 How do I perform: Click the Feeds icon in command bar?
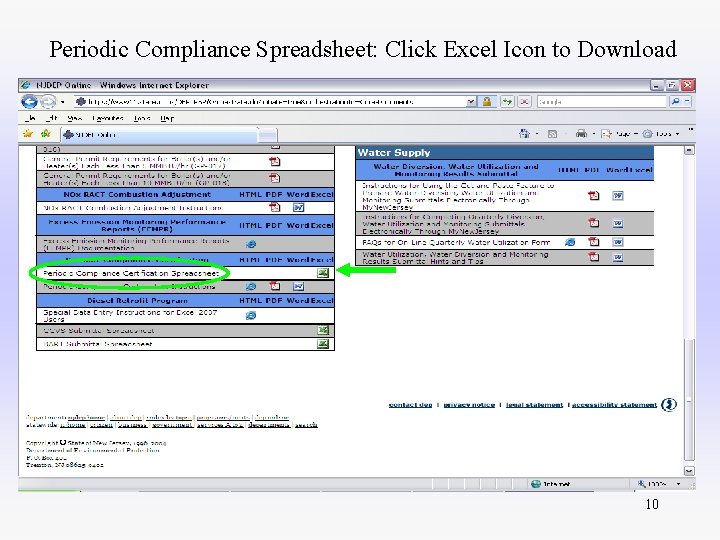[x=552, y=134]
